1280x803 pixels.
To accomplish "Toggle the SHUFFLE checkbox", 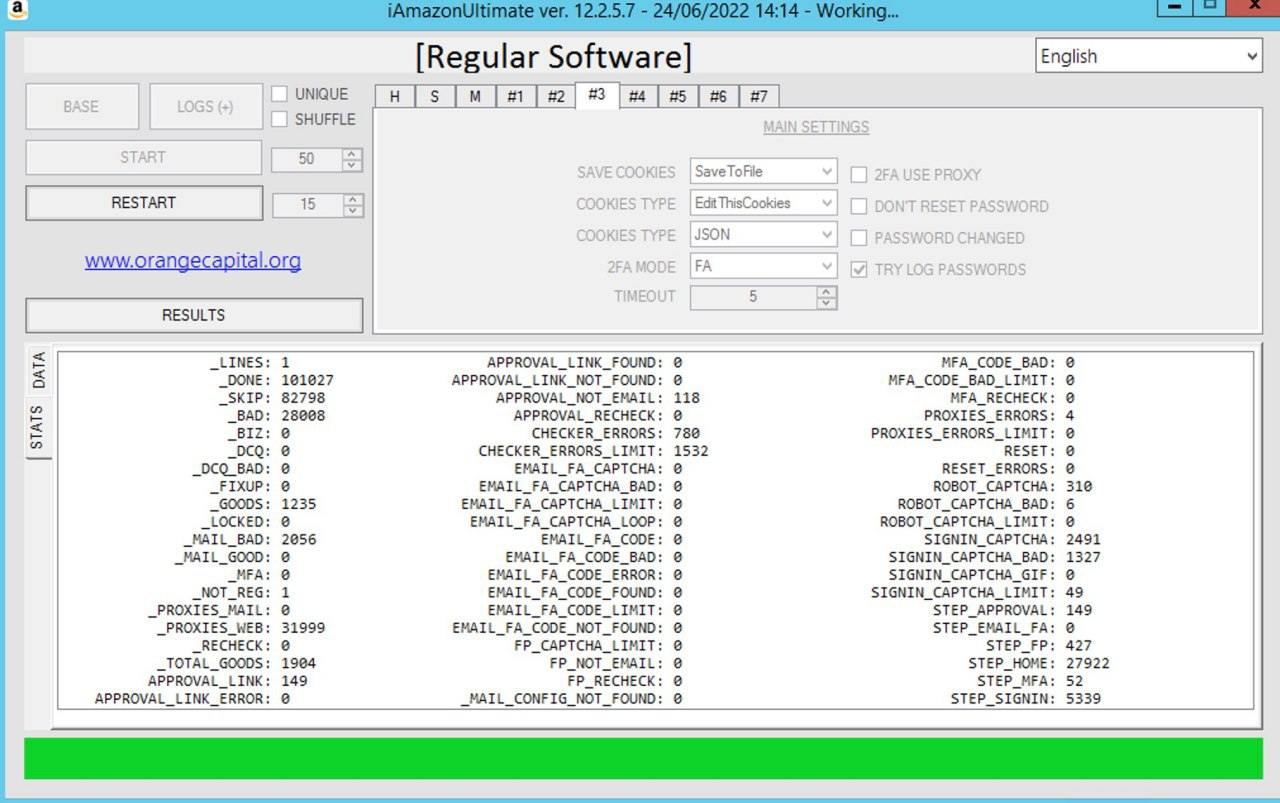I will click(x=280, y=119).
